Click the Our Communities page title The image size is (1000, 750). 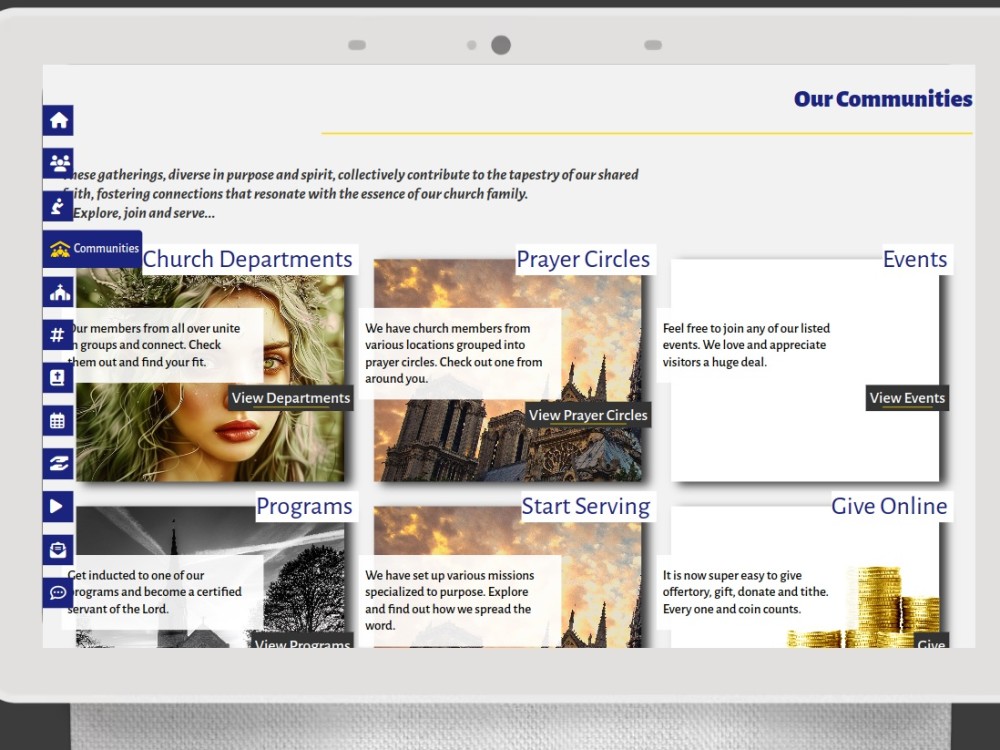pyautogui.click(x=883, y=99)
